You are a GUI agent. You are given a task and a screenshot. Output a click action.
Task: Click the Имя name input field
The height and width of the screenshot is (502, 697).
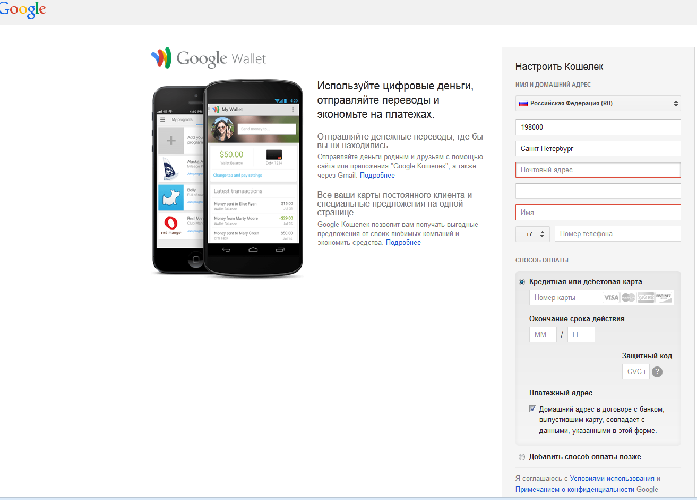coord(598,213)
